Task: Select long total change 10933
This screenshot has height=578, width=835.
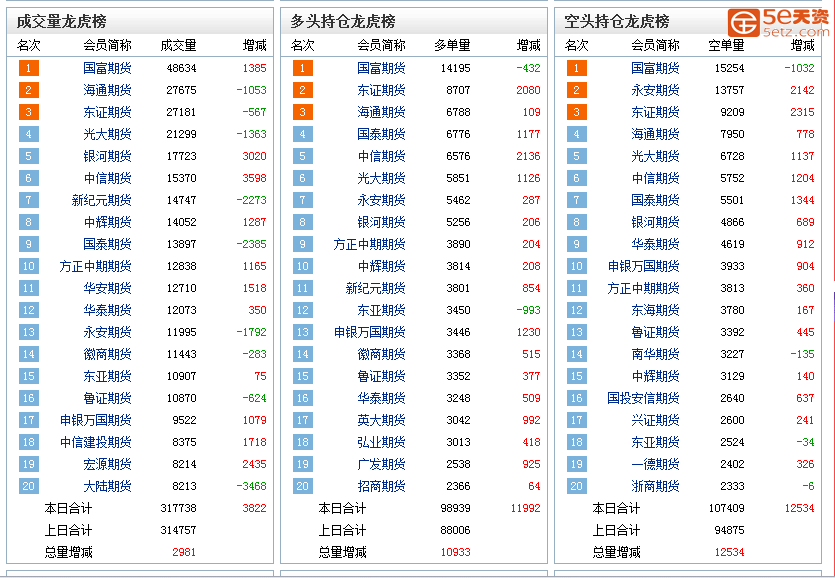Action: tap(455, 552)
